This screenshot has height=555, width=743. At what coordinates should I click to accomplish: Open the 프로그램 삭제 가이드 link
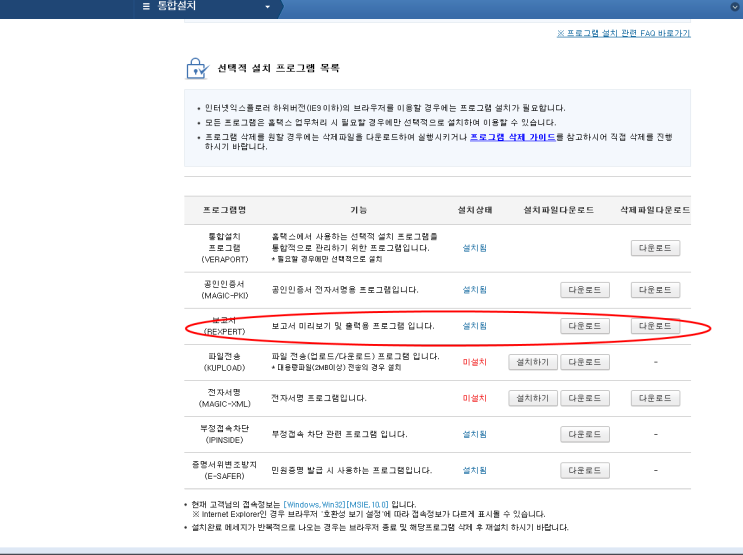[x=513, y=137]
